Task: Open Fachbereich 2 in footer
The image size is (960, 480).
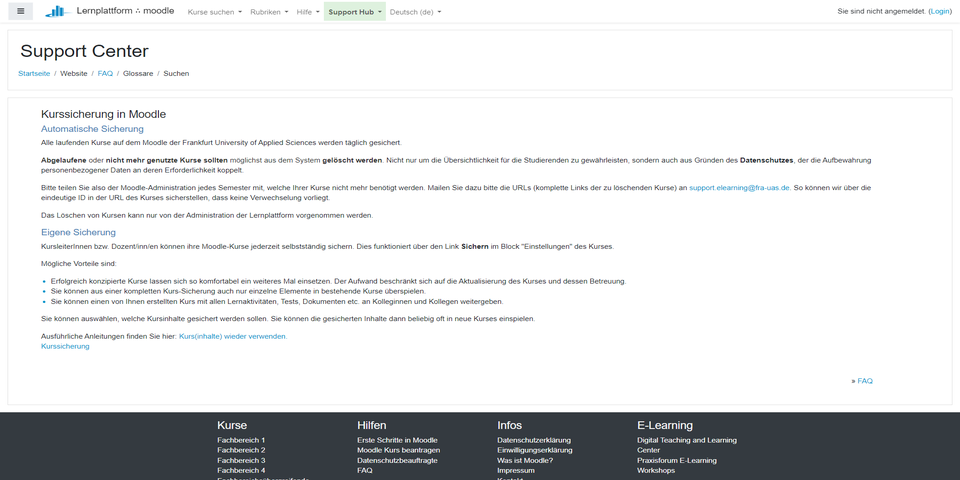Action: [x=241, y=450]
